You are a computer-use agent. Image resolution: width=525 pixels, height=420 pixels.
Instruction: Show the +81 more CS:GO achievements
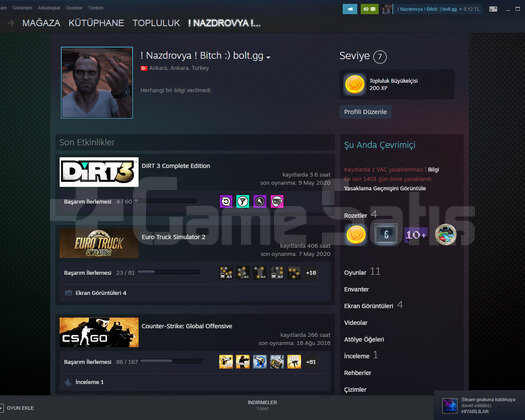311,362
